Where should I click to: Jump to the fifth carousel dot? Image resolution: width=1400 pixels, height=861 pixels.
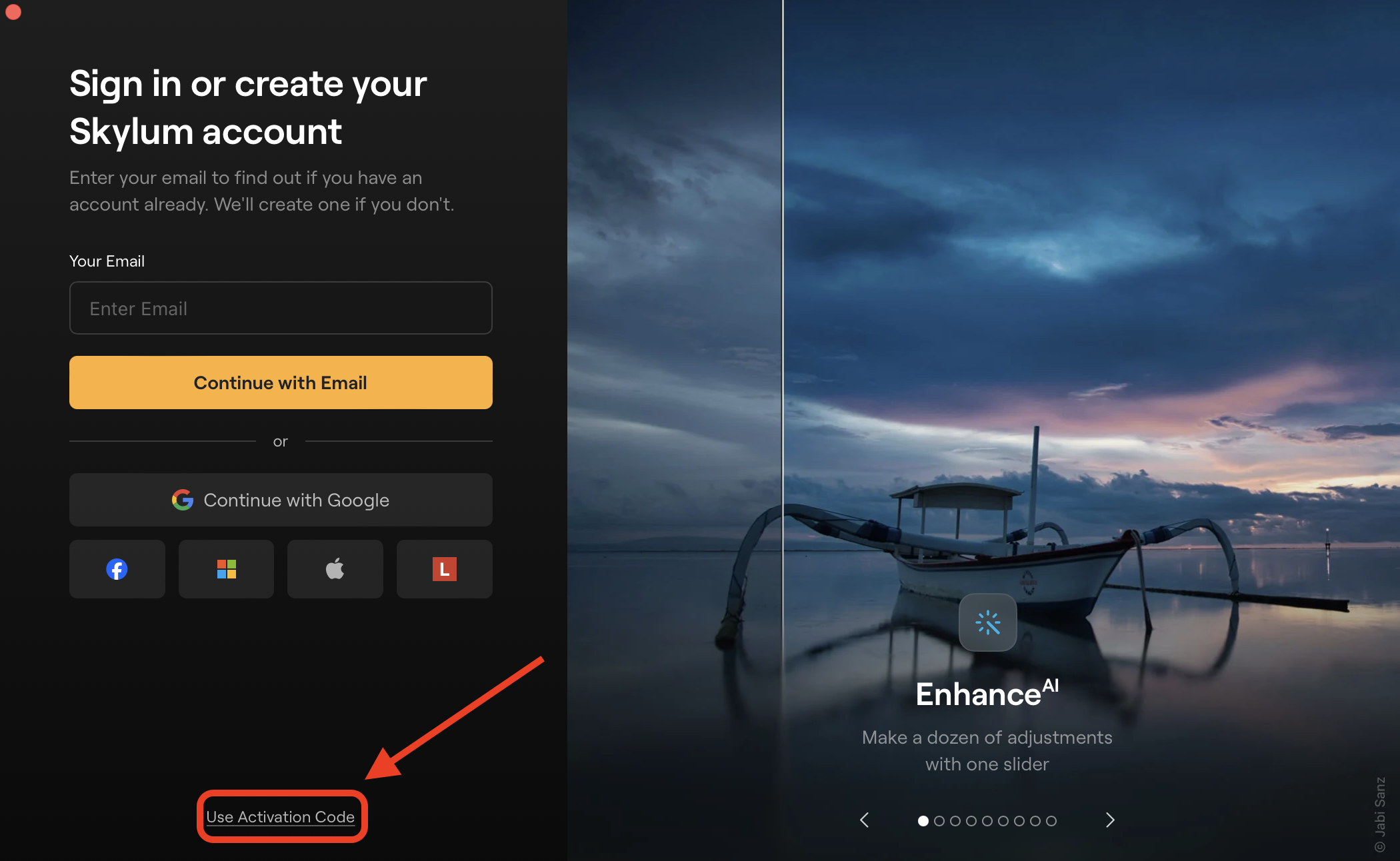pyautogui.click(x=987, y=821)
